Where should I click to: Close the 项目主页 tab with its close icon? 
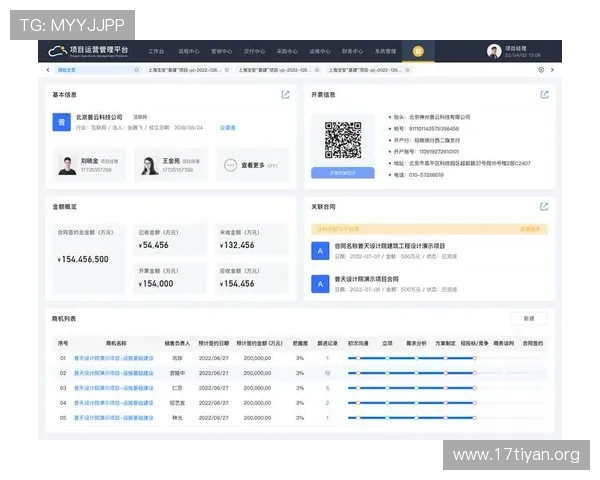(x=137, y=70)
